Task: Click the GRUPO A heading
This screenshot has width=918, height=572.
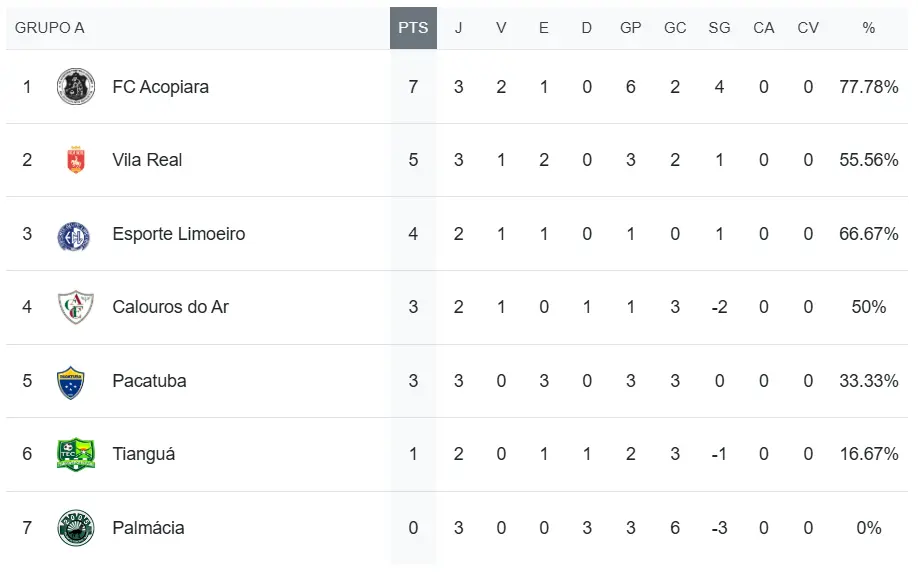Action: 50,28
